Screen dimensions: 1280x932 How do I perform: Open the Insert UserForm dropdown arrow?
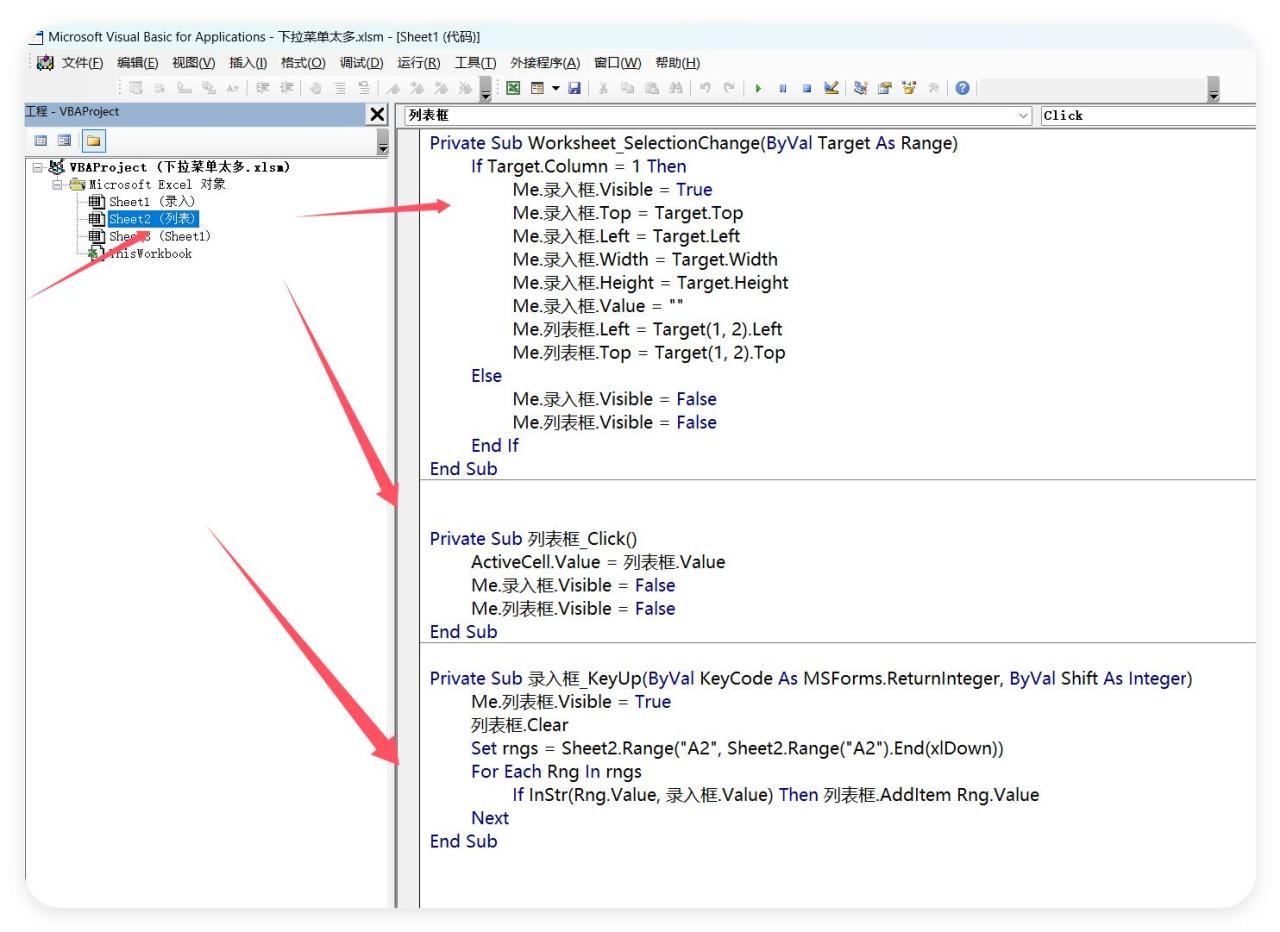(555, 88)
